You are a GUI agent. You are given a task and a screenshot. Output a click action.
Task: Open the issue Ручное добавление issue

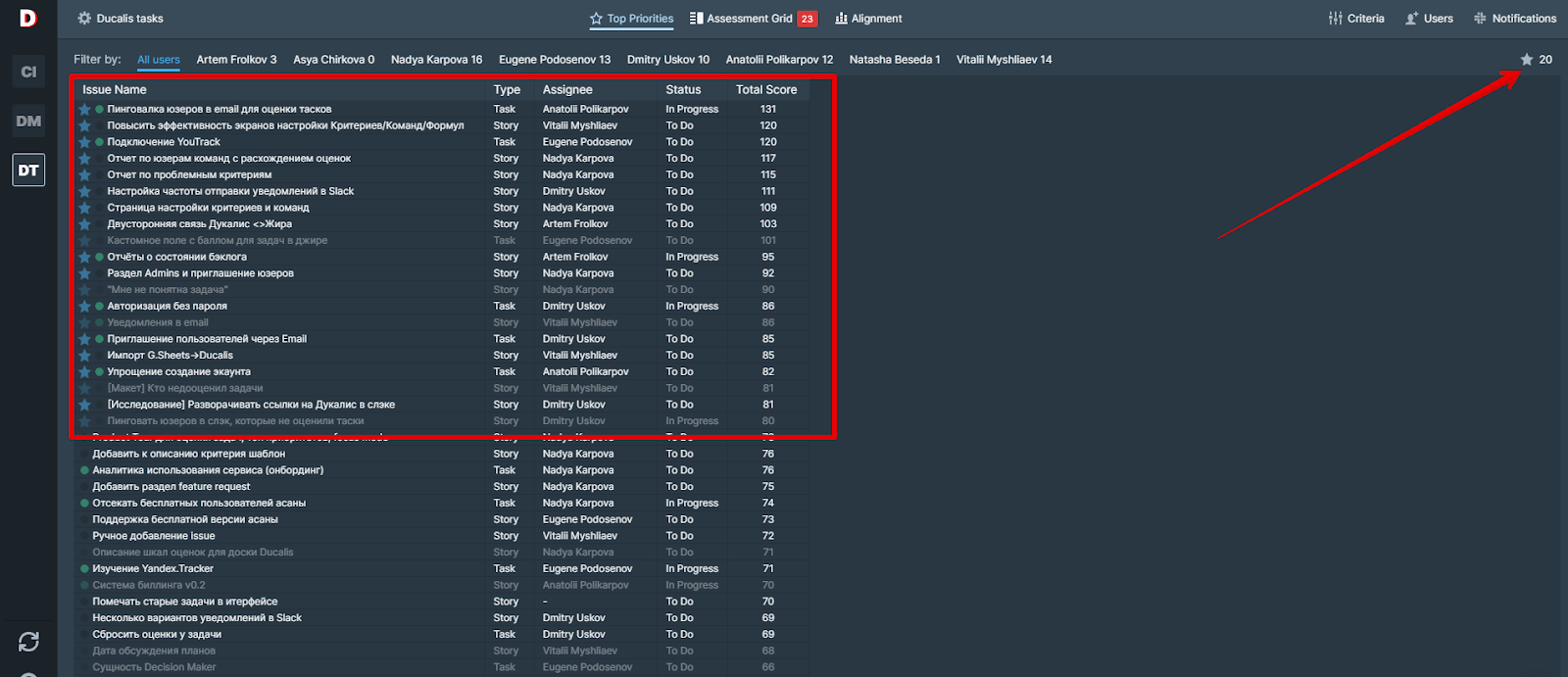pos(154,536)
